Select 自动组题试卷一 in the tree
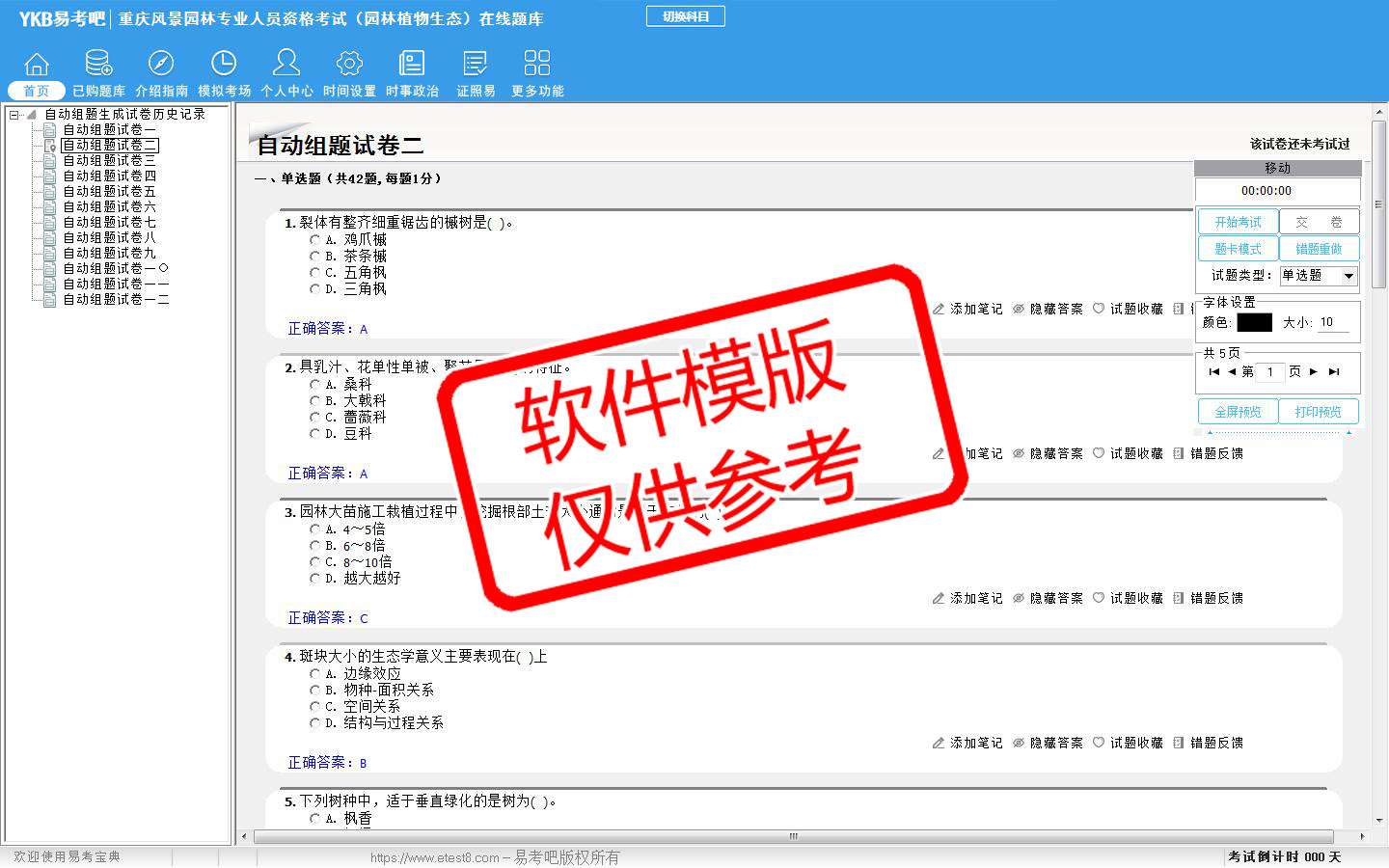The image size is (1389, 868). pyautogui.click(x=109, y=129)
